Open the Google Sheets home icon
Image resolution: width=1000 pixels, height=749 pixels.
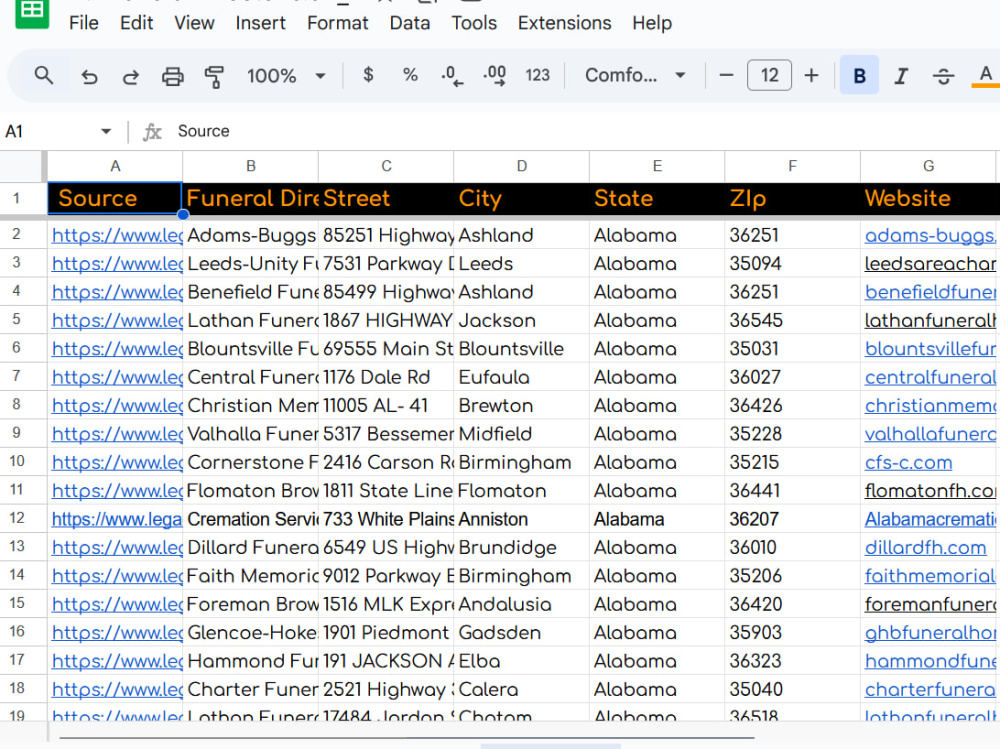tap(32, 13)
